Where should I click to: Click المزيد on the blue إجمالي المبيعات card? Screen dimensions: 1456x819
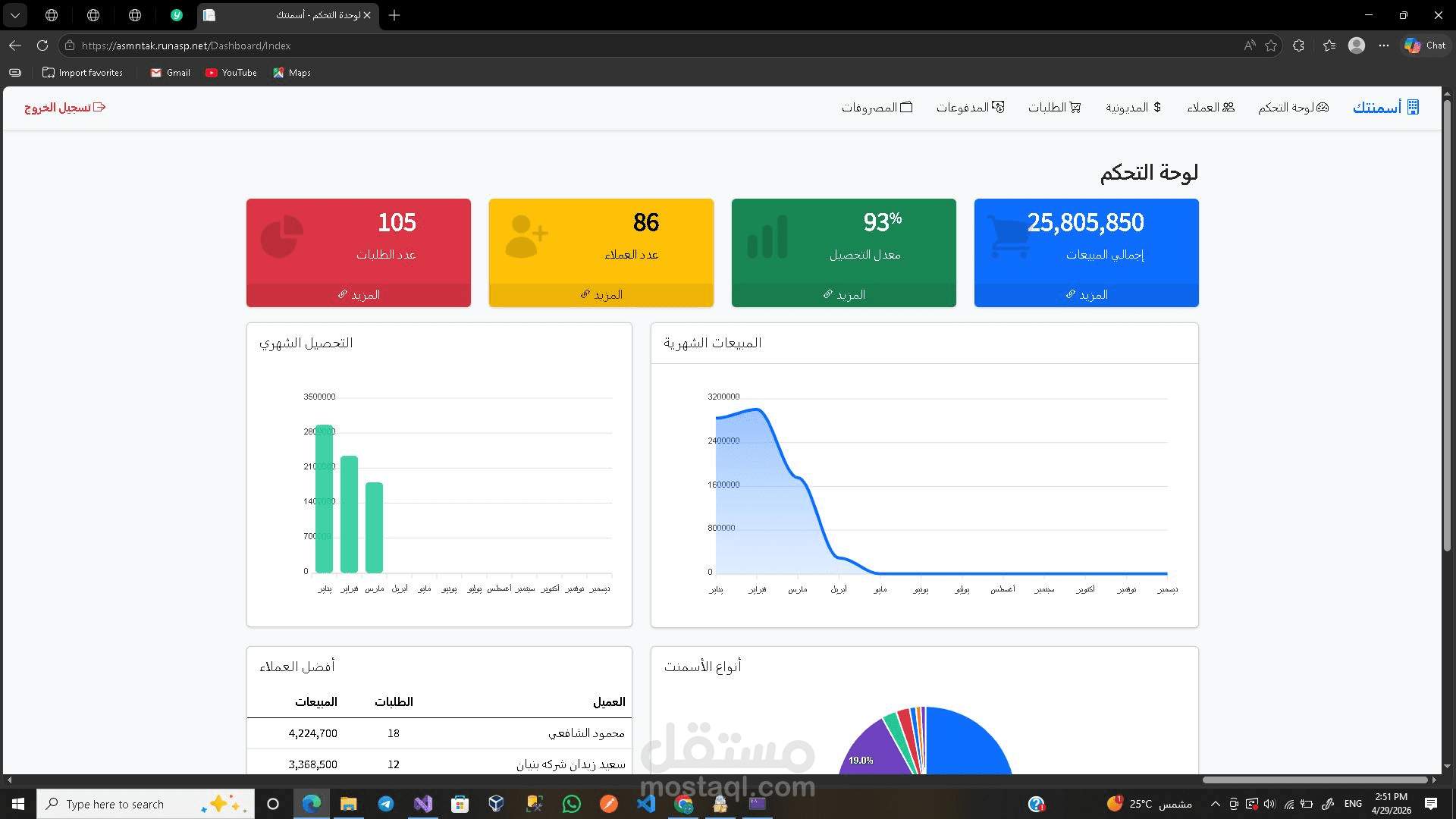point(1087,295)
